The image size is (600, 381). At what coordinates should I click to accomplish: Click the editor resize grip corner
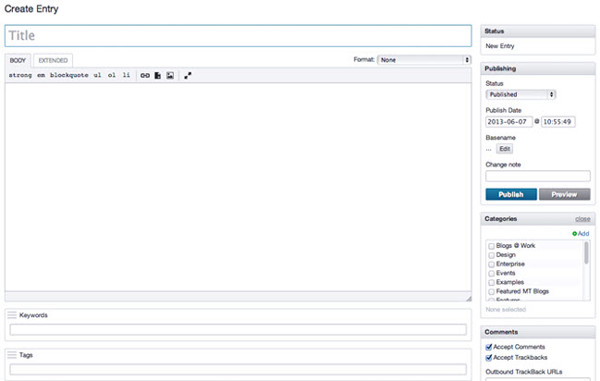[x=468, y=298]
